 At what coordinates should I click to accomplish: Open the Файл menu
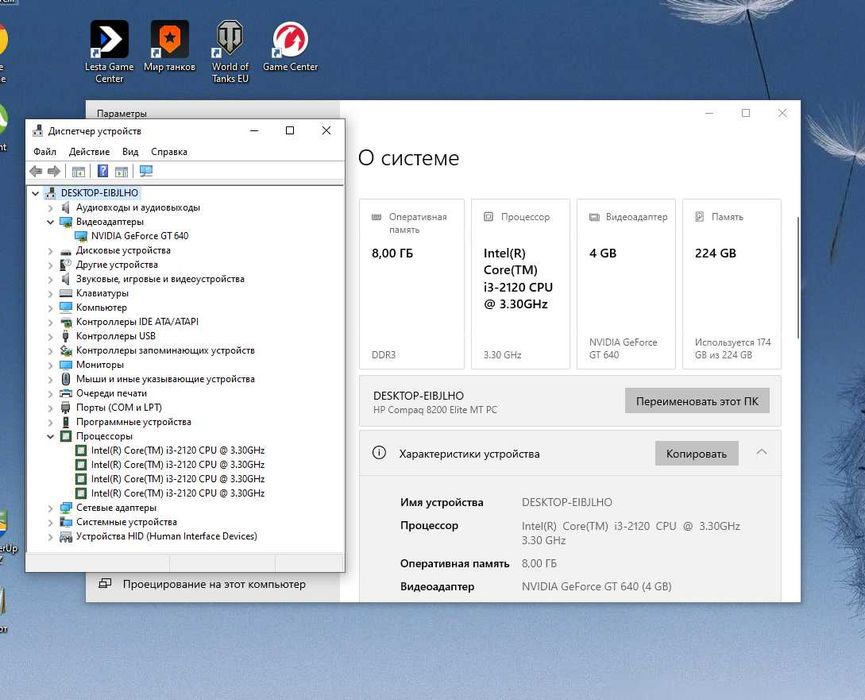coord(45,152)
